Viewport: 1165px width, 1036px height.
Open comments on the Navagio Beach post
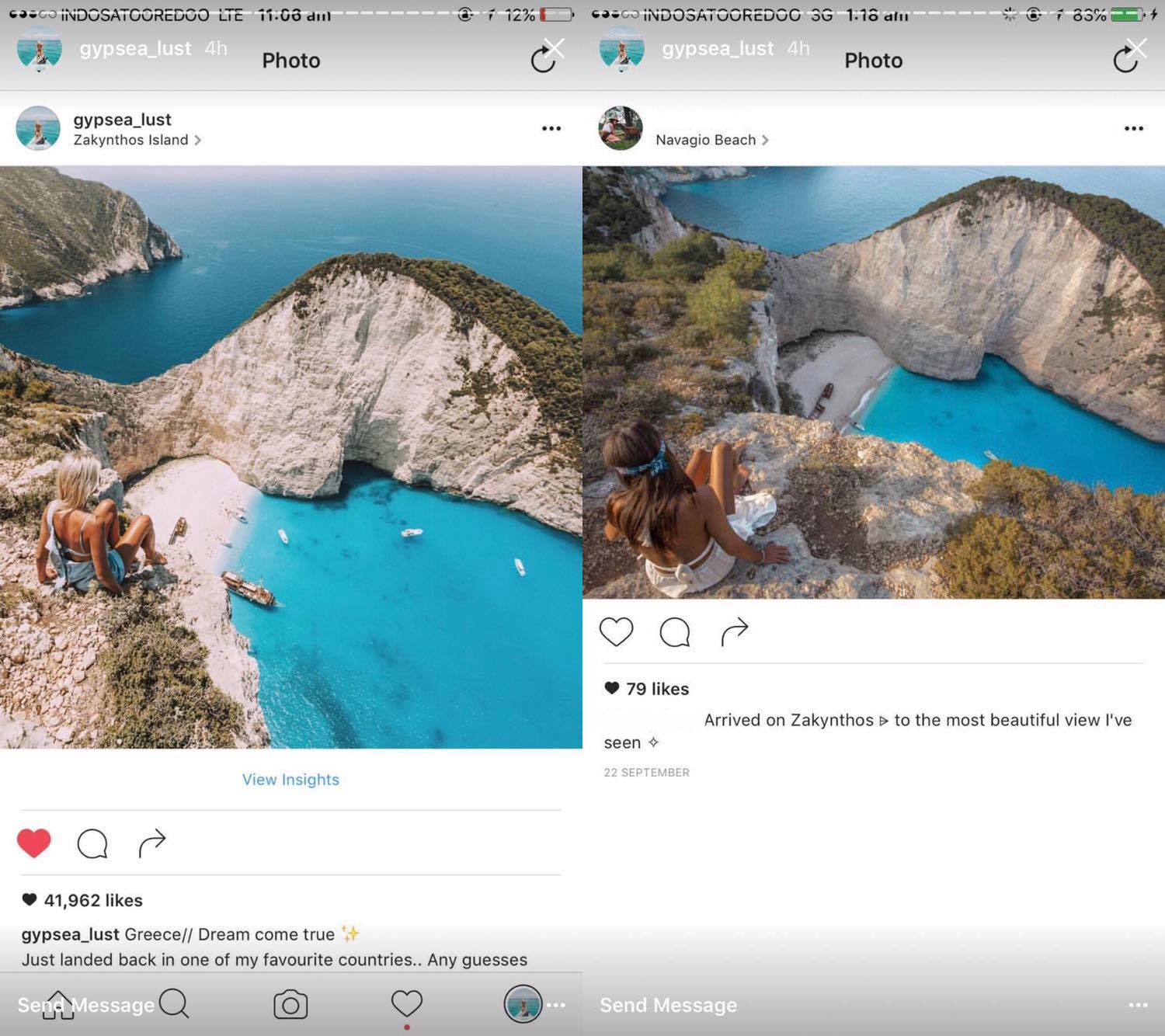(674, 631)
